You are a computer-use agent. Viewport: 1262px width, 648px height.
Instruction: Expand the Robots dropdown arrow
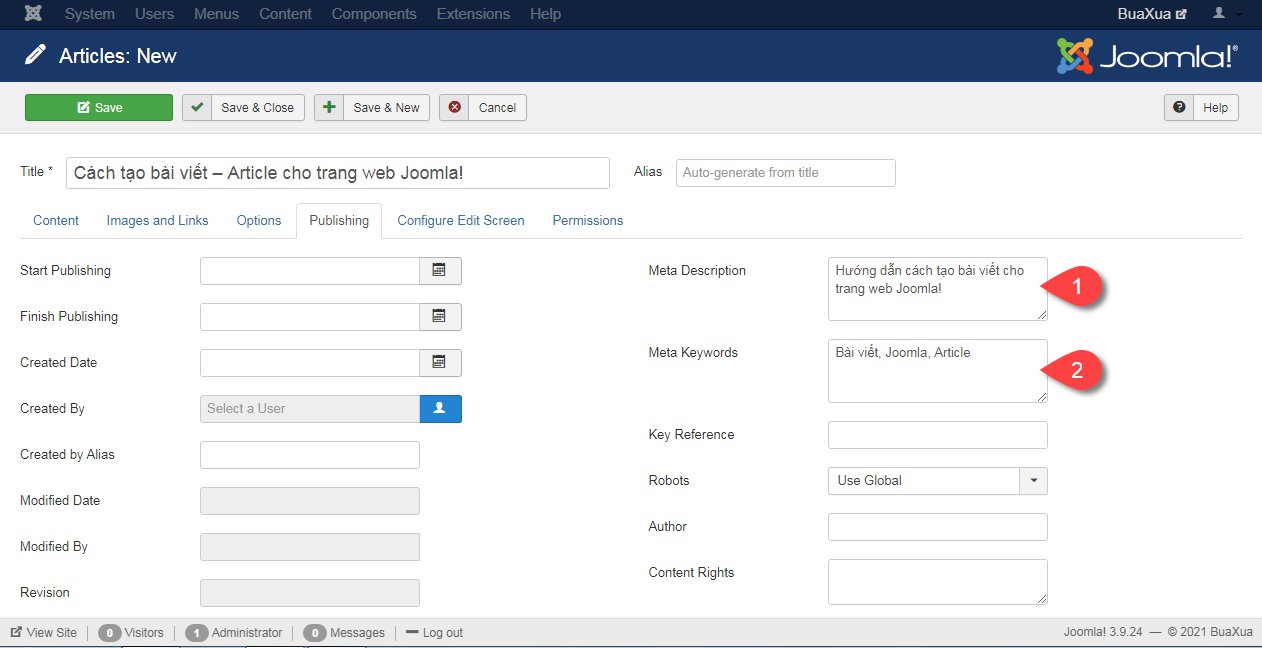[1033, 481]
